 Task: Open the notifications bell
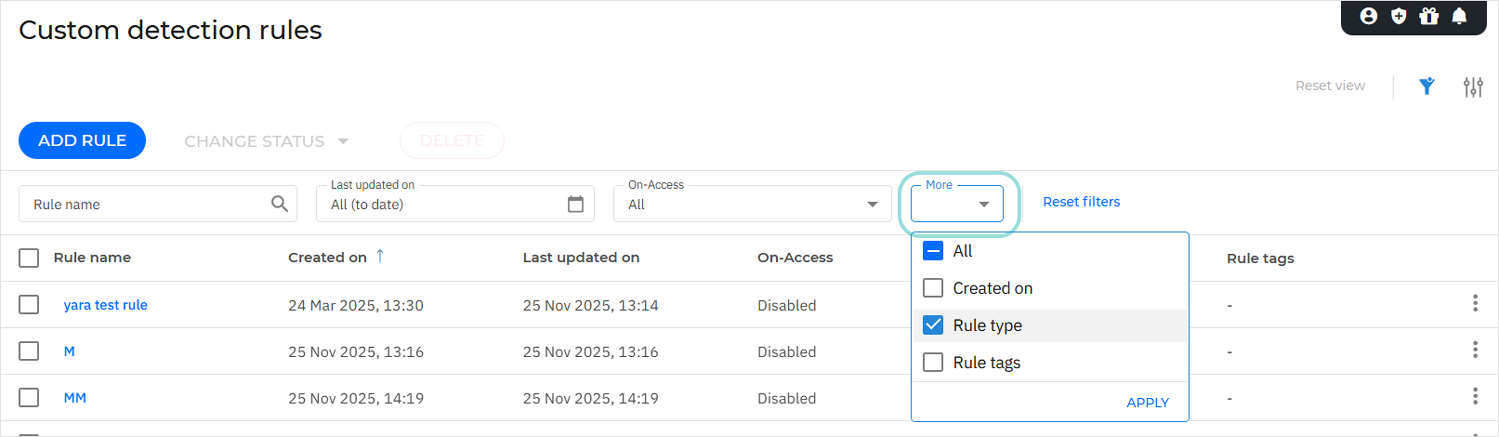(1459, 16)
